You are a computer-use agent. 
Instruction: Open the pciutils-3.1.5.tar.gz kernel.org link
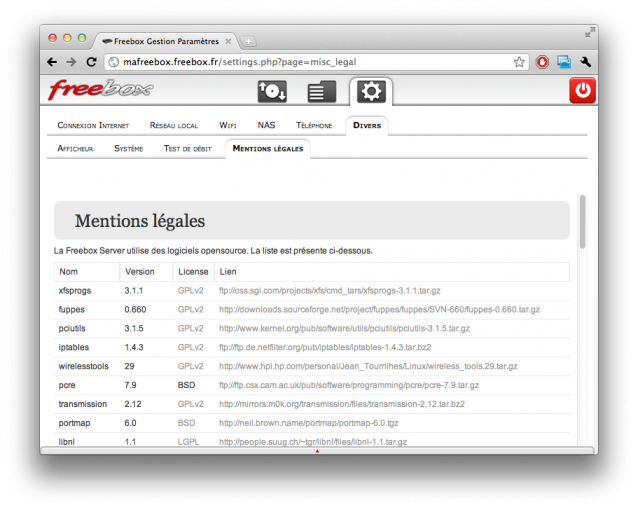[344, 328]
